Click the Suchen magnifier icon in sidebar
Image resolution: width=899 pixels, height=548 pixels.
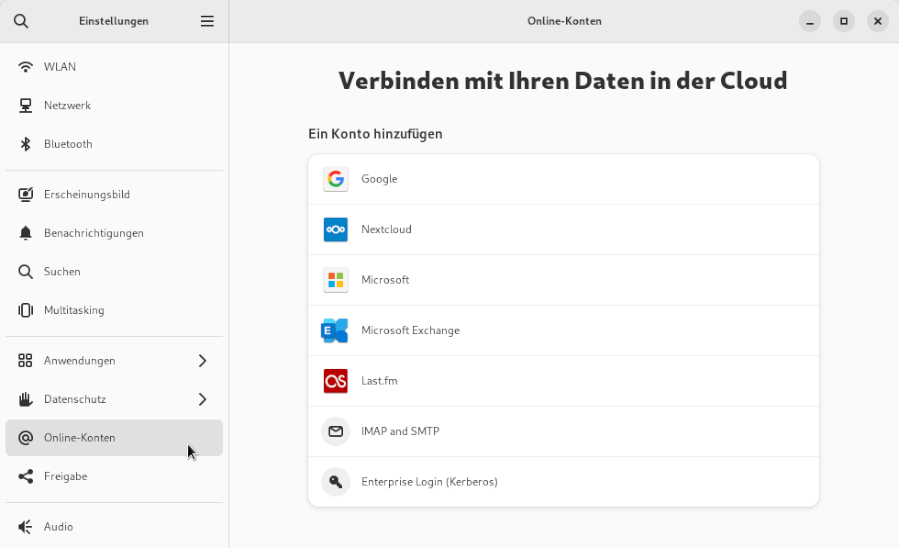(25, 272)
